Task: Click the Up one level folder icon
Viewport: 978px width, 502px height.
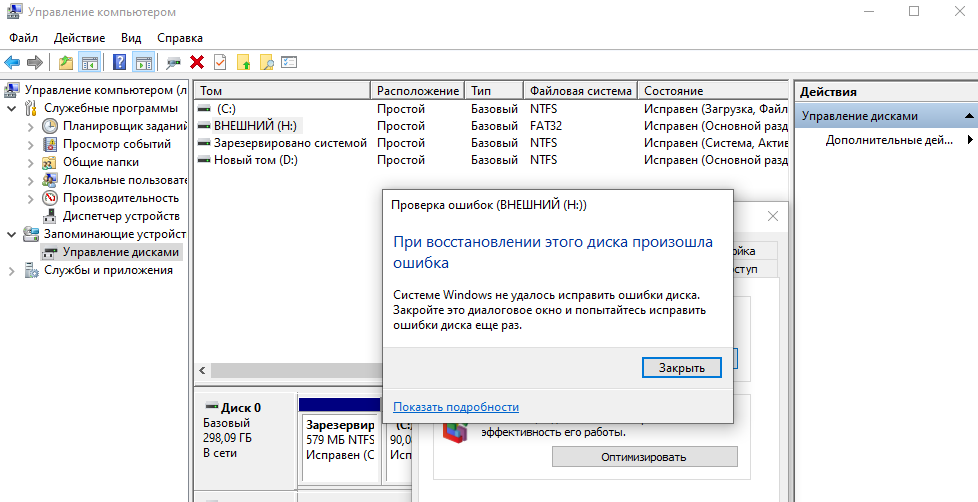Action: pyautogui.click(x=66, y=63)
